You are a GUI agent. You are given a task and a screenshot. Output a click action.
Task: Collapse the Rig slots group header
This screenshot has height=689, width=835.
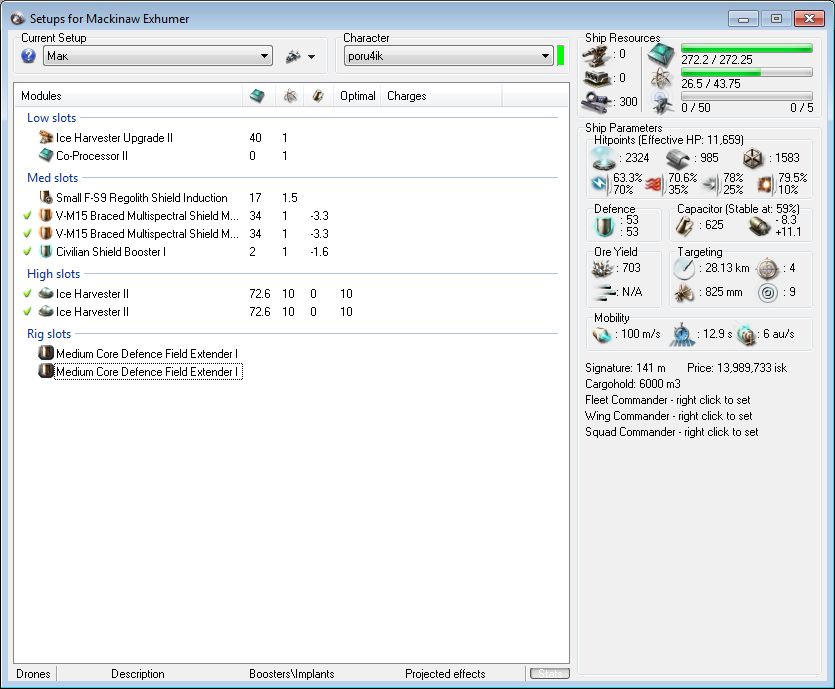point(49,334)
